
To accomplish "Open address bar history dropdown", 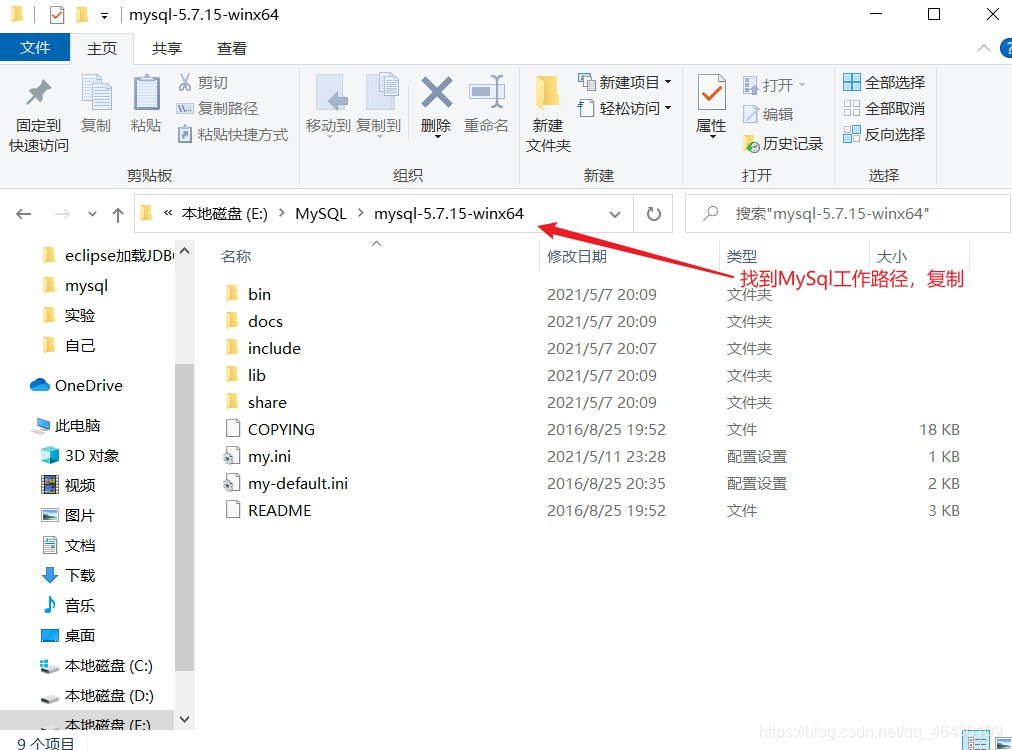I will (x=615, y=214).
